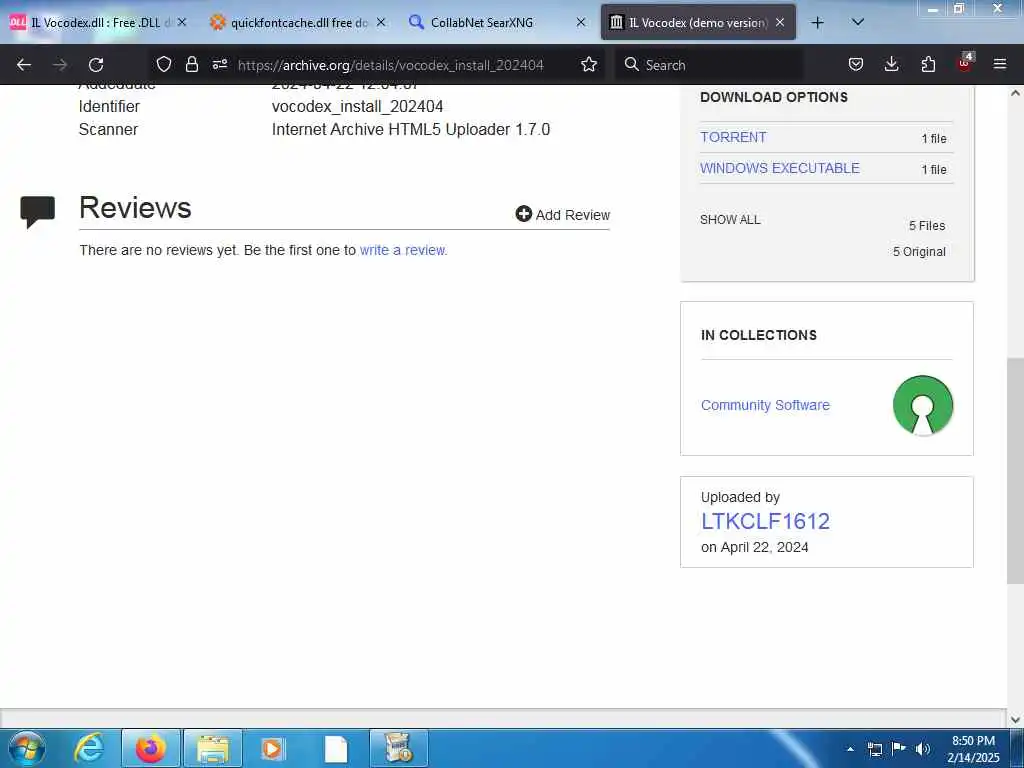The width and height of the screenshot is (1024, 768).
Task: Open the Community Software collection link
Action: coord(765,405)
